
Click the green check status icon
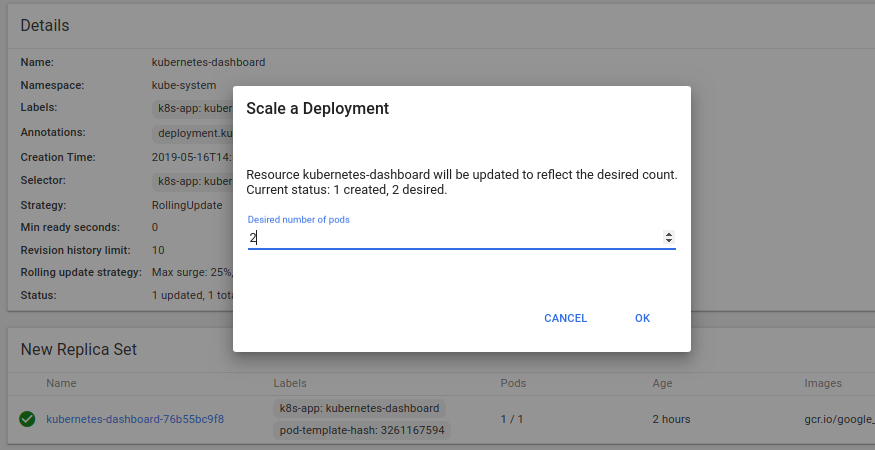tap(27, 419)
